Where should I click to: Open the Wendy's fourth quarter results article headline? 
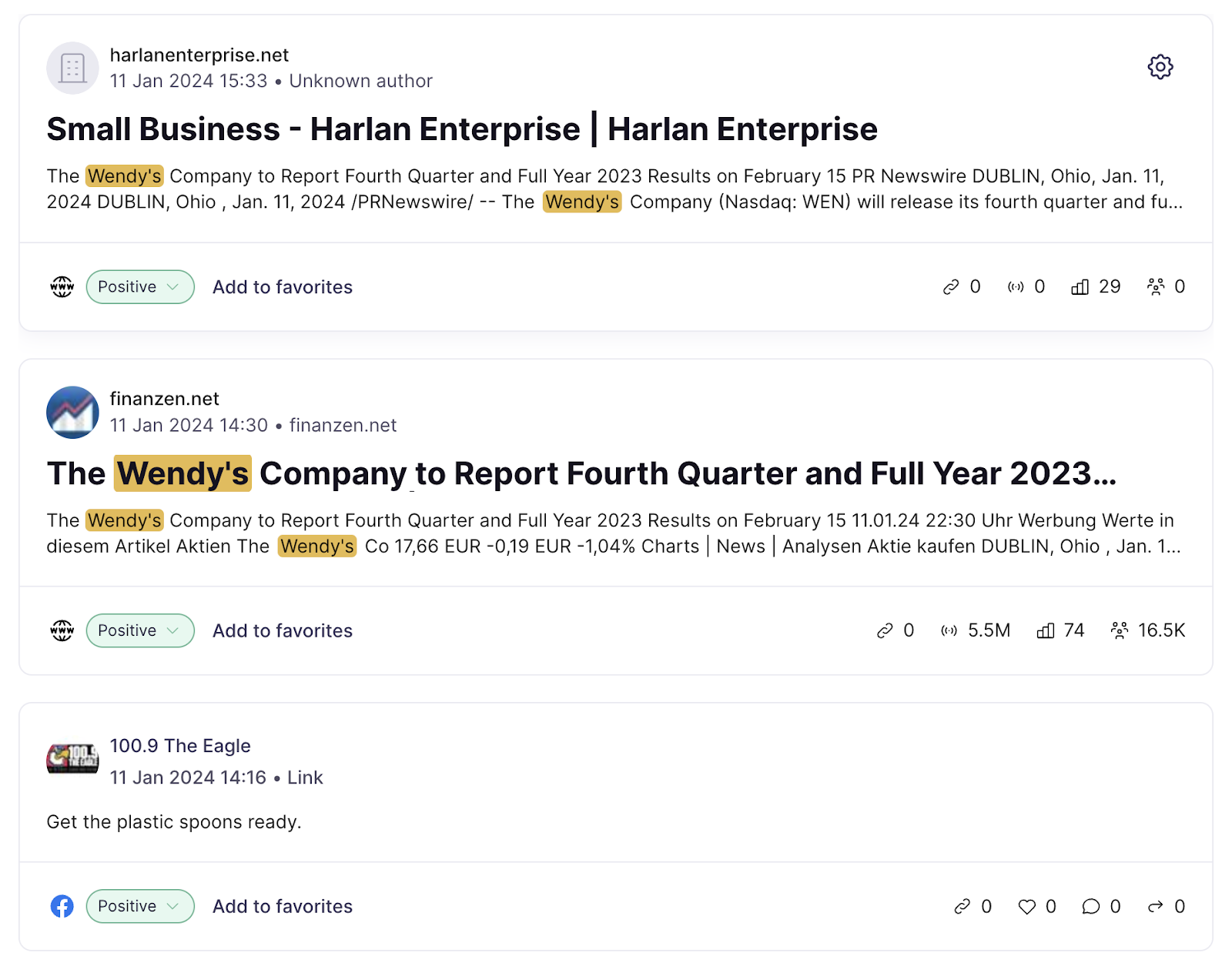point(581,473)
